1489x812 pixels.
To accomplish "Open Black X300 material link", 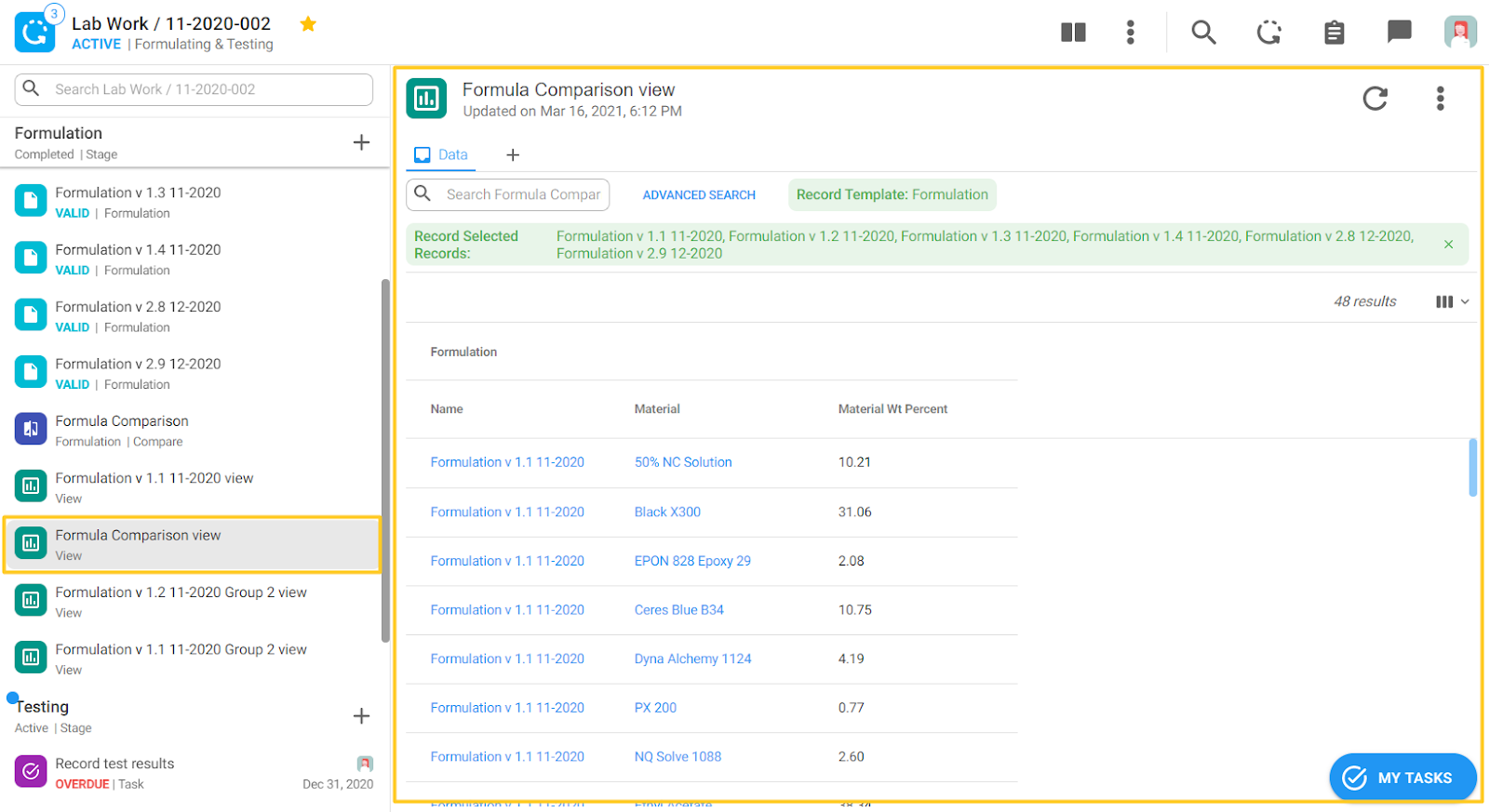I will 667,512.
